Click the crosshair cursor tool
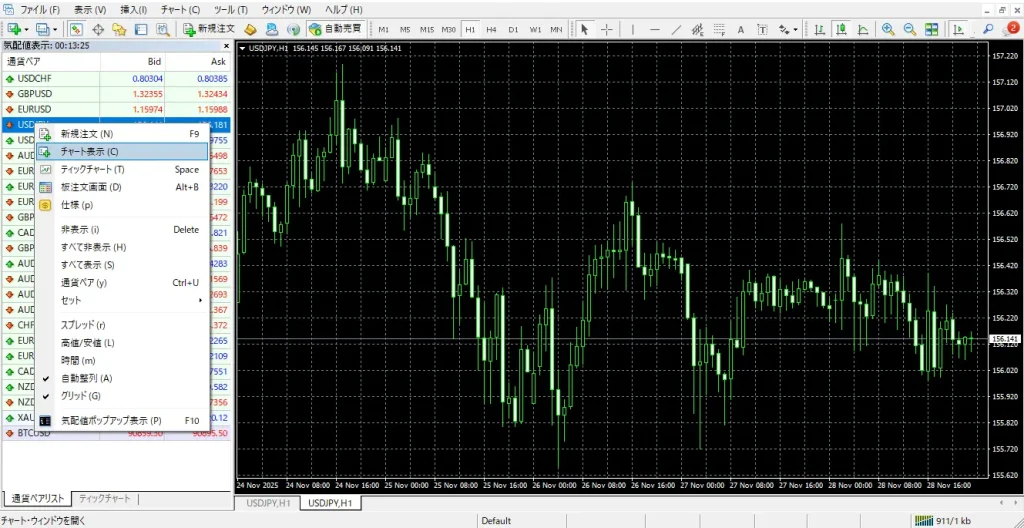Viewport: 1024px width, 528px height. point(607,29)
